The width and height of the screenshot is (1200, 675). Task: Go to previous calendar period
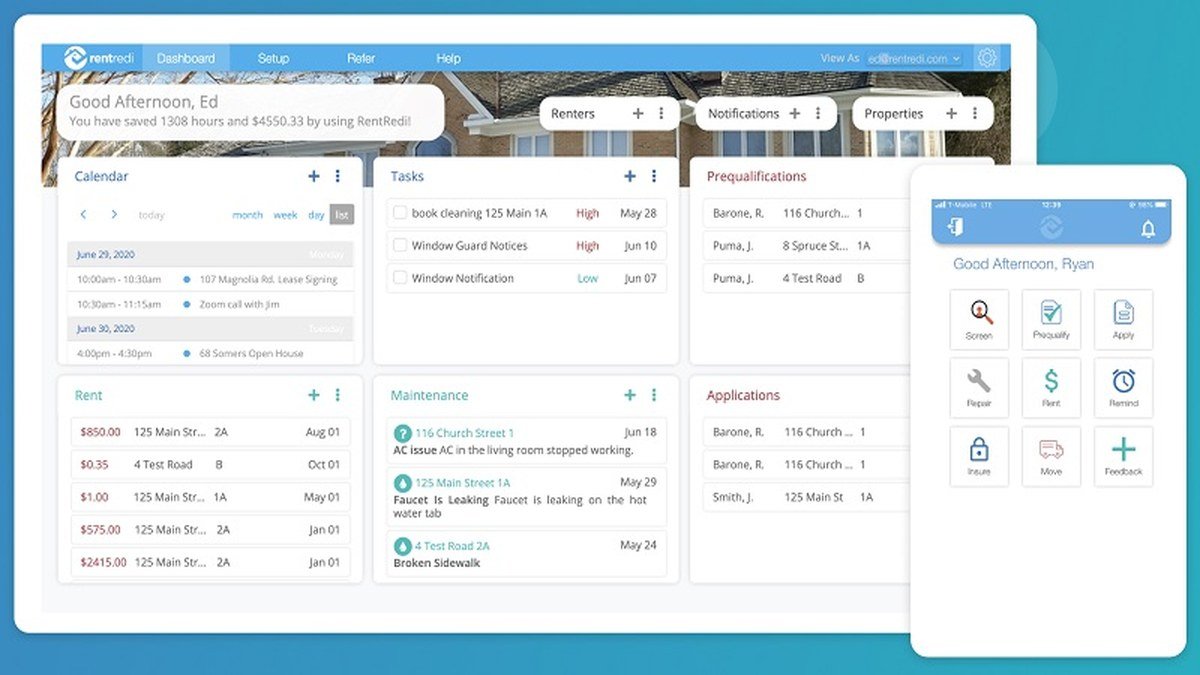click(84, 215)
